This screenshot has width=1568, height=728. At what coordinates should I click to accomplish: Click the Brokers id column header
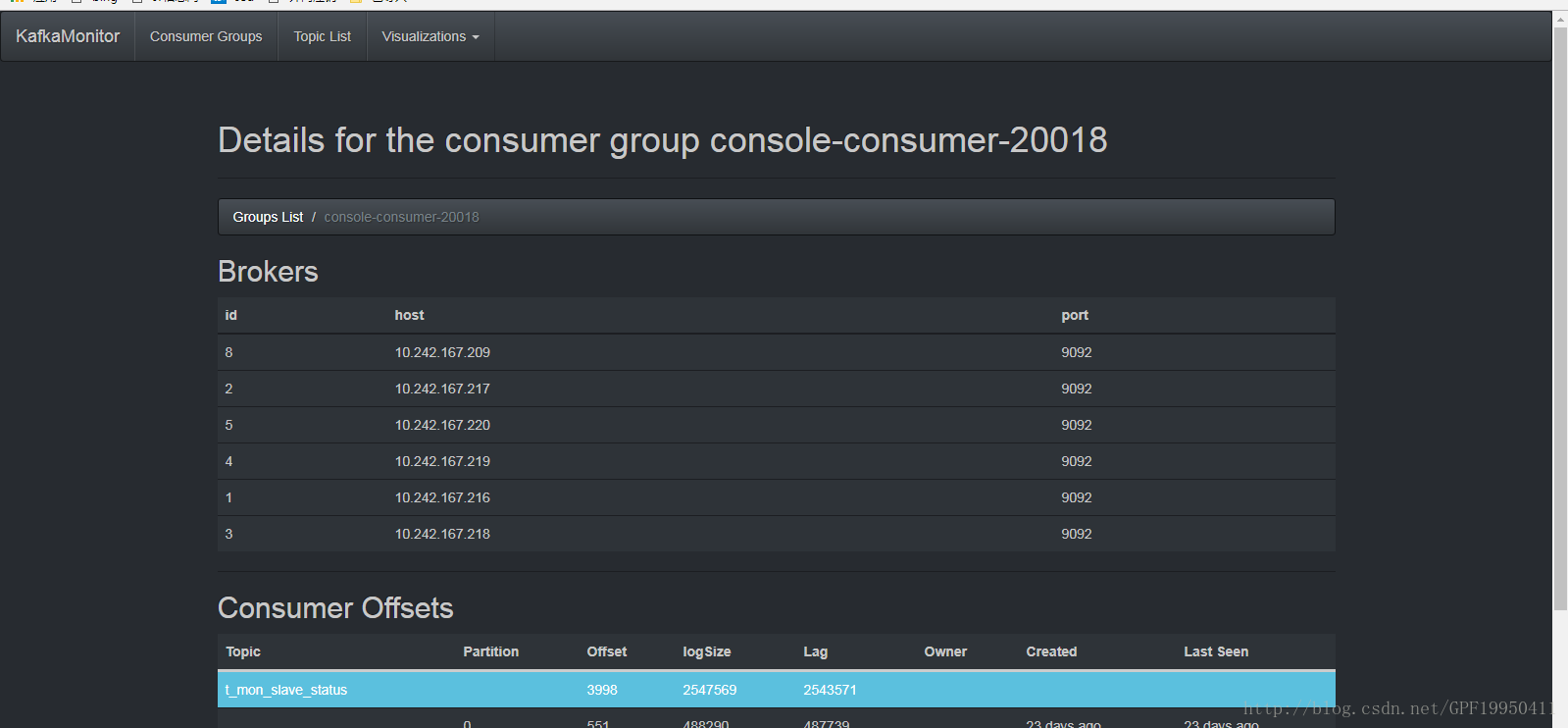231,315
